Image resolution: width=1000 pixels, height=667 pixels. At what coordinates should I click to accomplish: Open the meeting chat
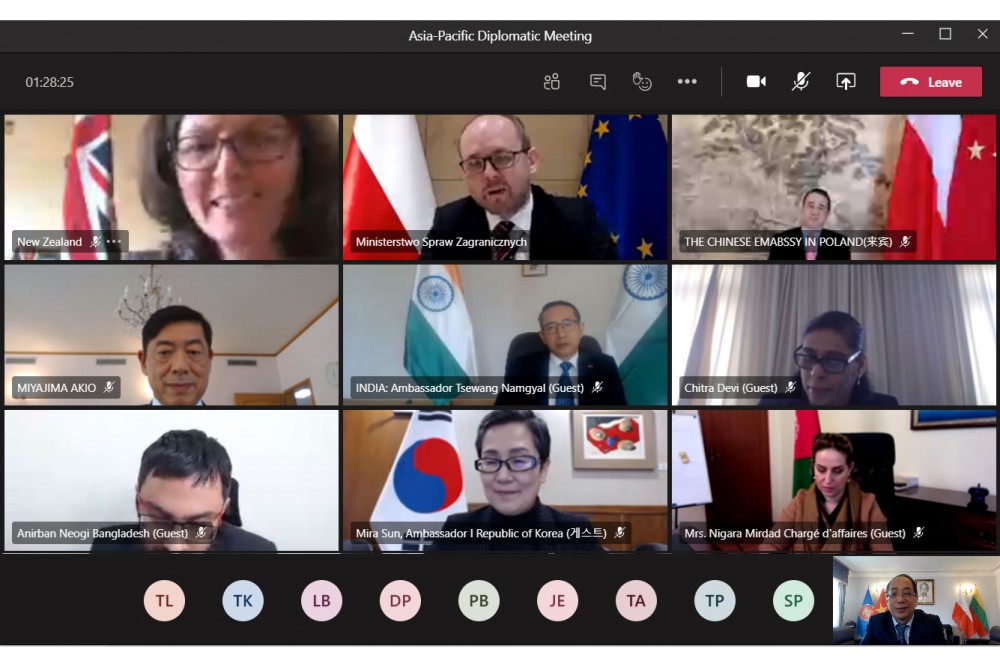[x=598, y=82]
